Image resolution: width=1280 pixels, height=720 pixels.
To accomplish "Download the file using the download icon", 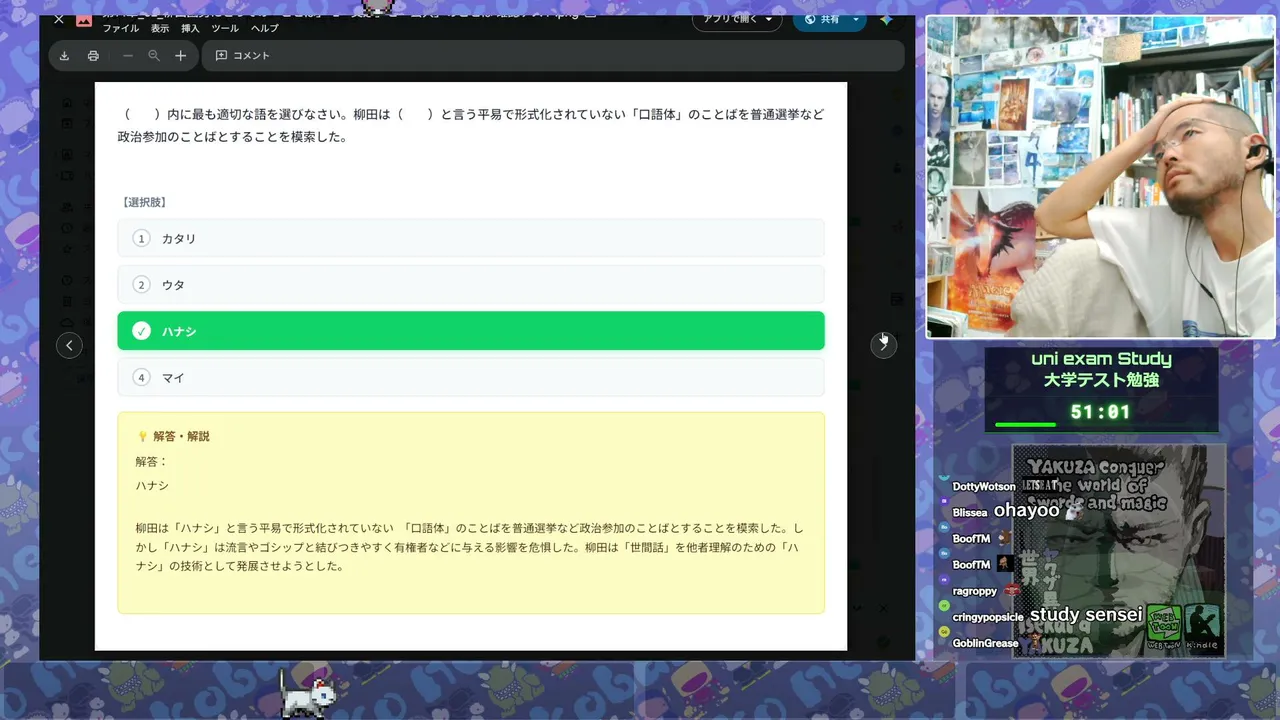I will tap(64, 56).
